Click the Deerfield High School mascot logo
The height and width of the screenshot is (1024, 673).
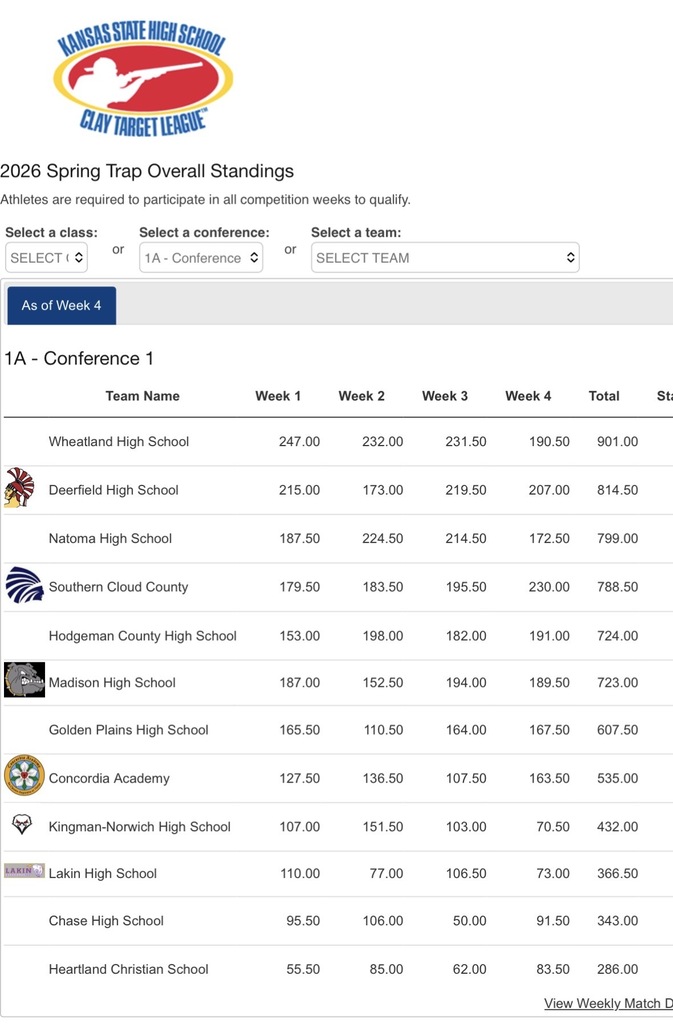coord(19,488)
